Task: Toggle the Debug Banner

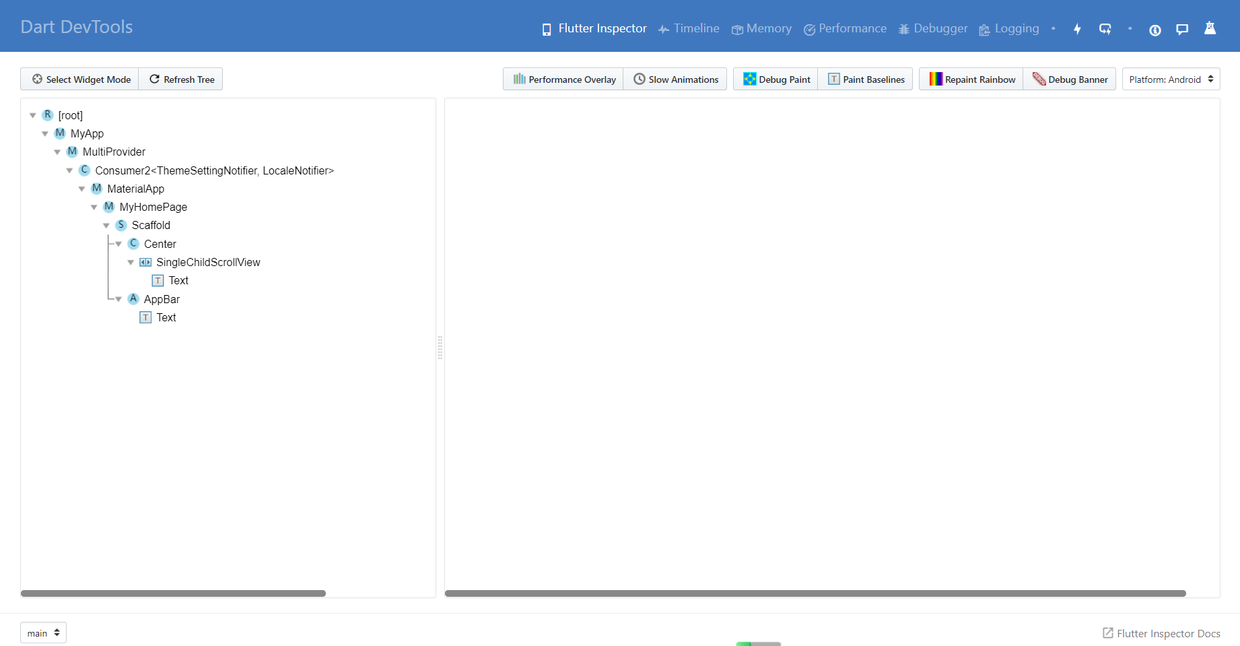Action: point(1070,79)
